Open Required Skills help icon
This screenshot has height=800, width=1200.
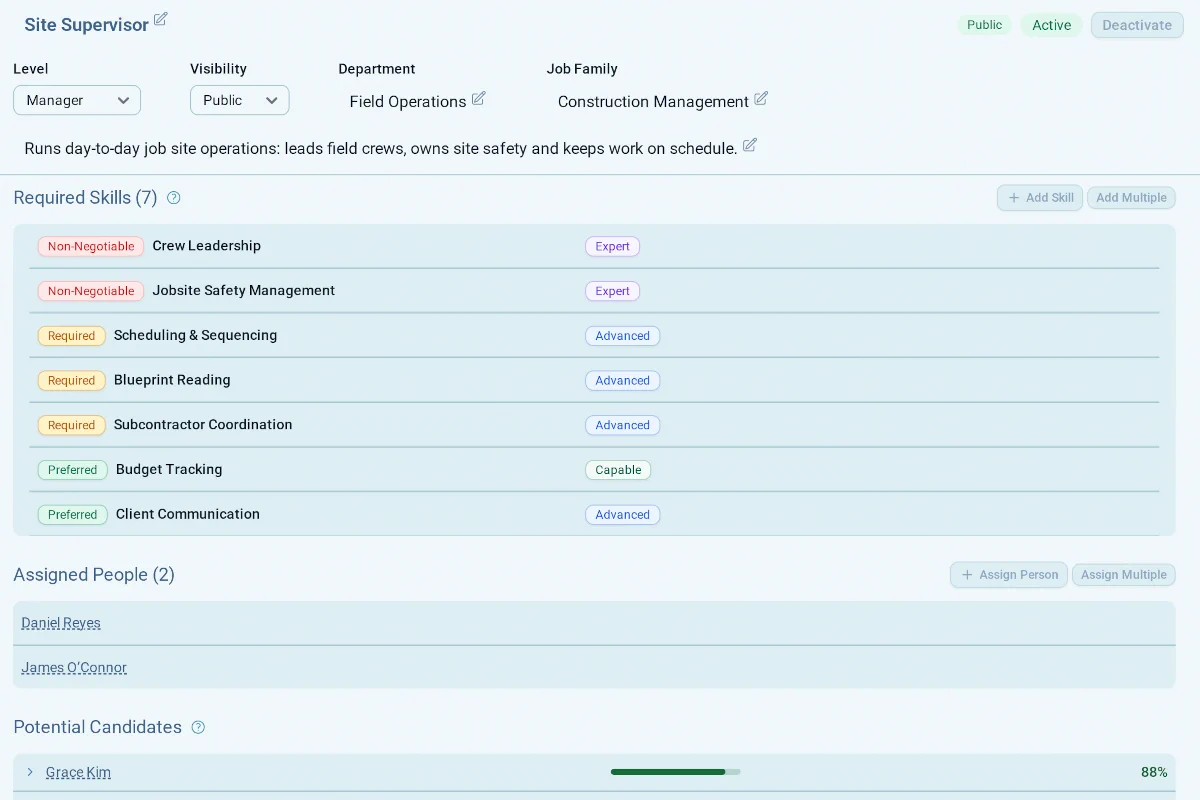click(174, 198)
